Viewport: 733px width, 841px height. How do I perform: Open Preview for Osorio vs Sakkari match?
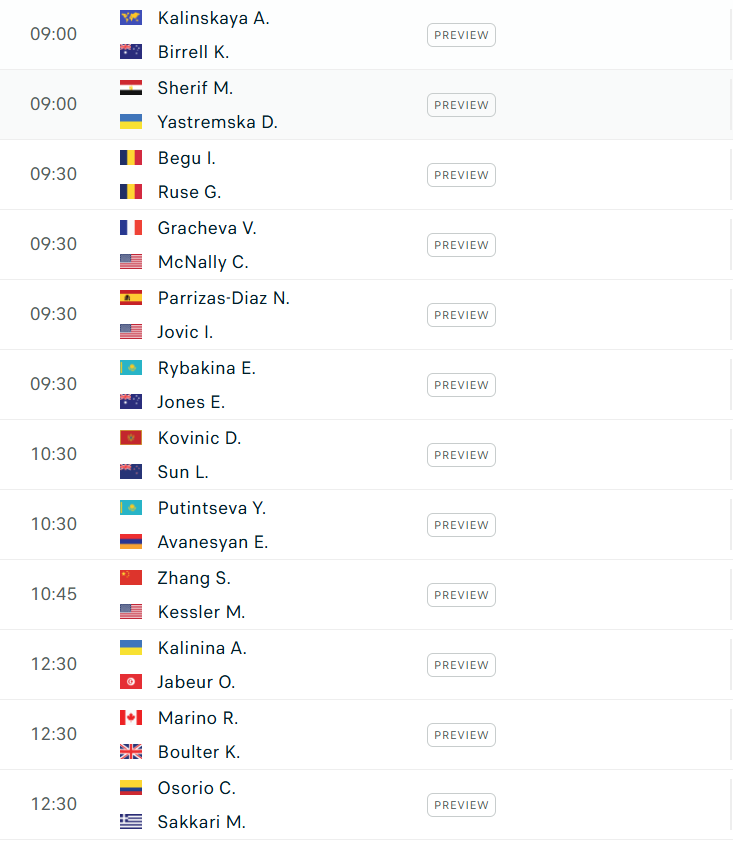click(x=461, y=805)
